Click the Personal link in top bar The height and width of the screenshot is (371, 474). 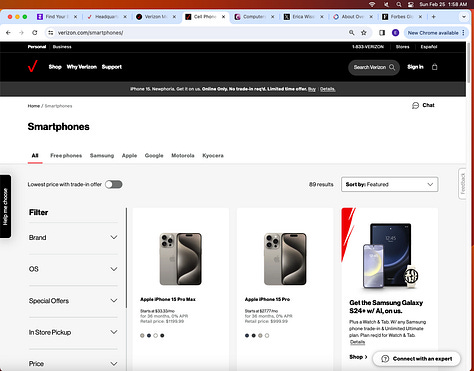click(37, 47)
